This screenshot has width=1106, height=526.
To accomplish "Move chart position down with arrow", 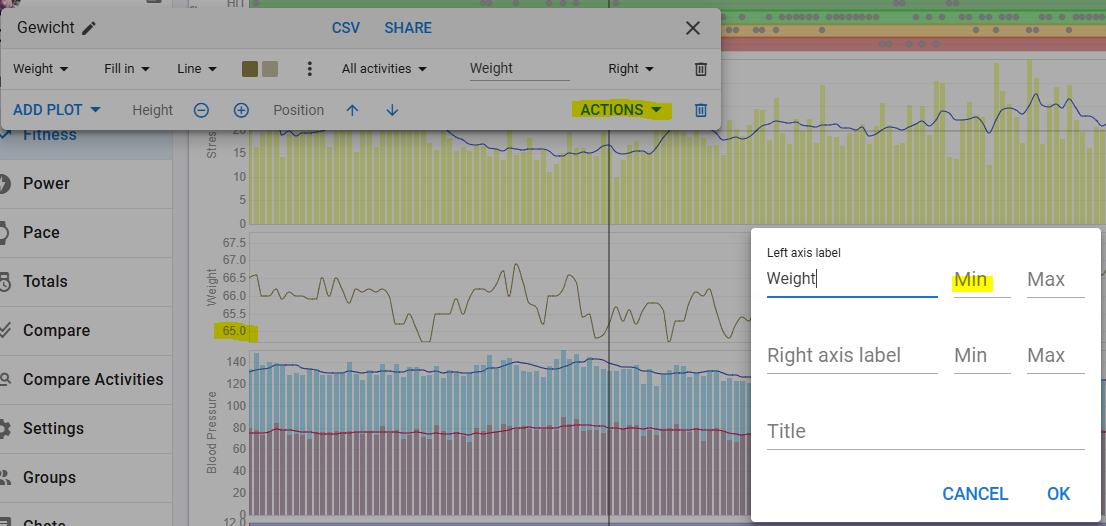I will coord(392,110).
